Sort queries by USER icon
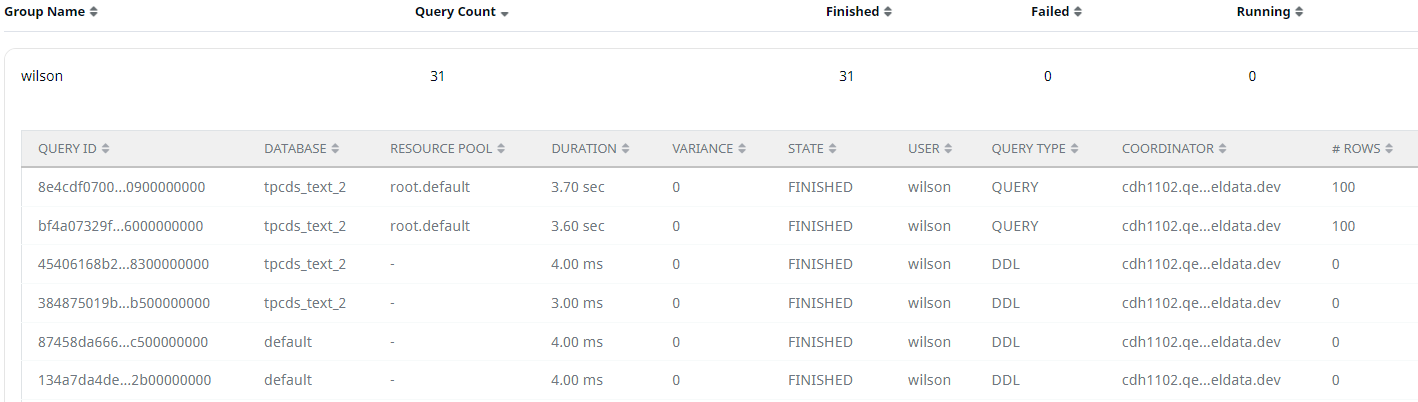Image resolution: width=1418 pixels, height=402 pixels. tap(949, 148)
